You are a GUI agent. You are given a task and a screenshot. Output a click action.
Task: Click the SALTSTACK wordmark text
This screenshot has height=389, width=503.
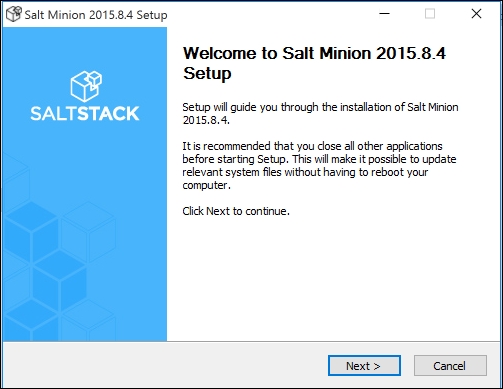pyautogui.click(x=85, y=113)
